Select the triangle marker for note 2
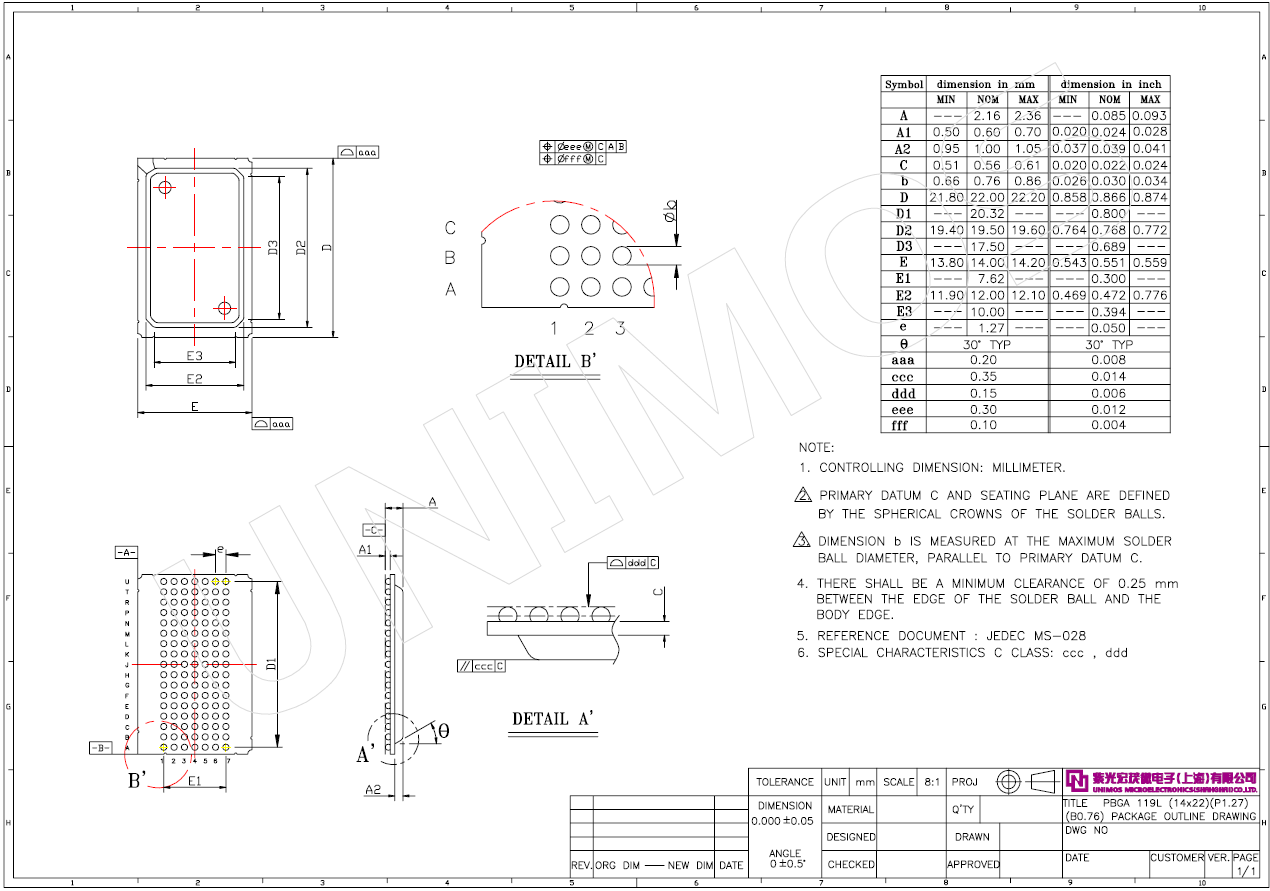1270x891 pixels. click(x=802, y=496)
